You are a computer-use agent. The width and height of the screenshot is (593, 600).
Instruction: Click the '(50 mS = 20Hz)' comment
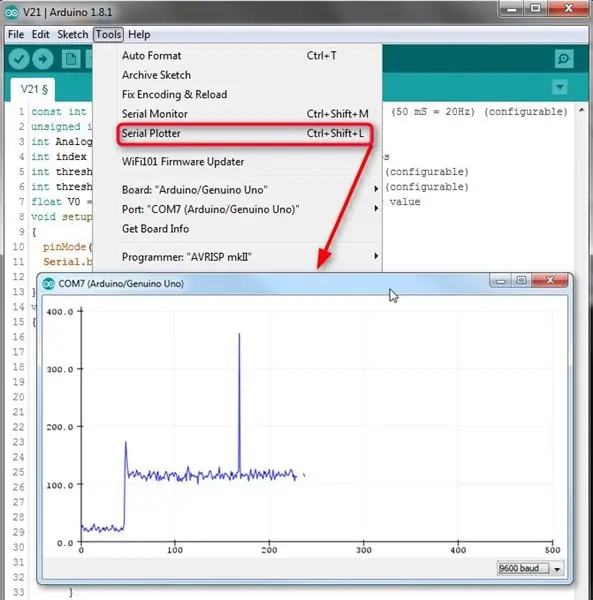point(433,112)
